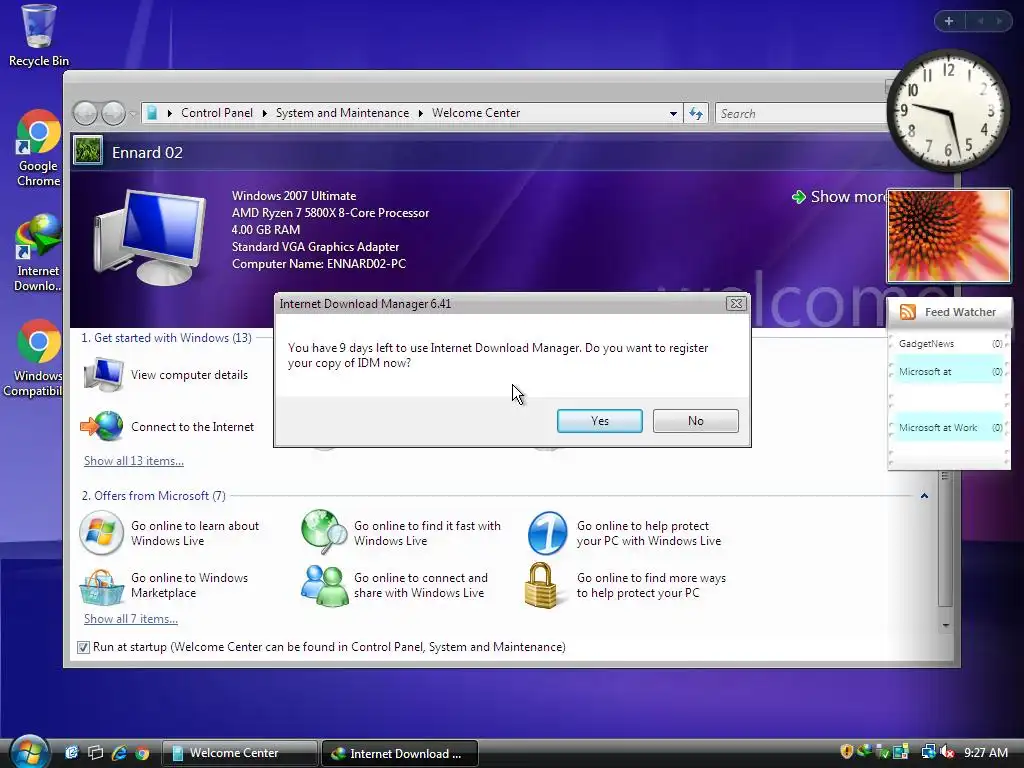
Task: Click Switch between windows Quick Launch icon
Action: [95, 753]
